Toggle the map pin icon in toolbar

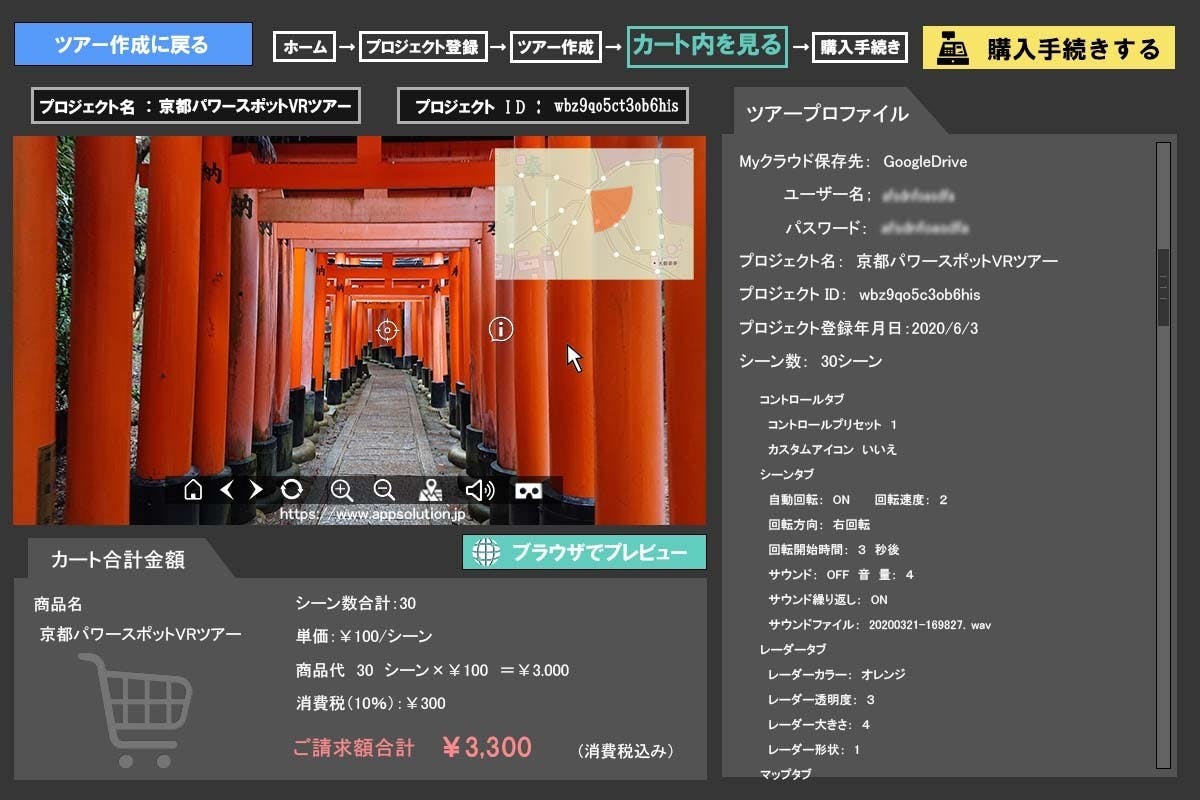tap(430, 490)
